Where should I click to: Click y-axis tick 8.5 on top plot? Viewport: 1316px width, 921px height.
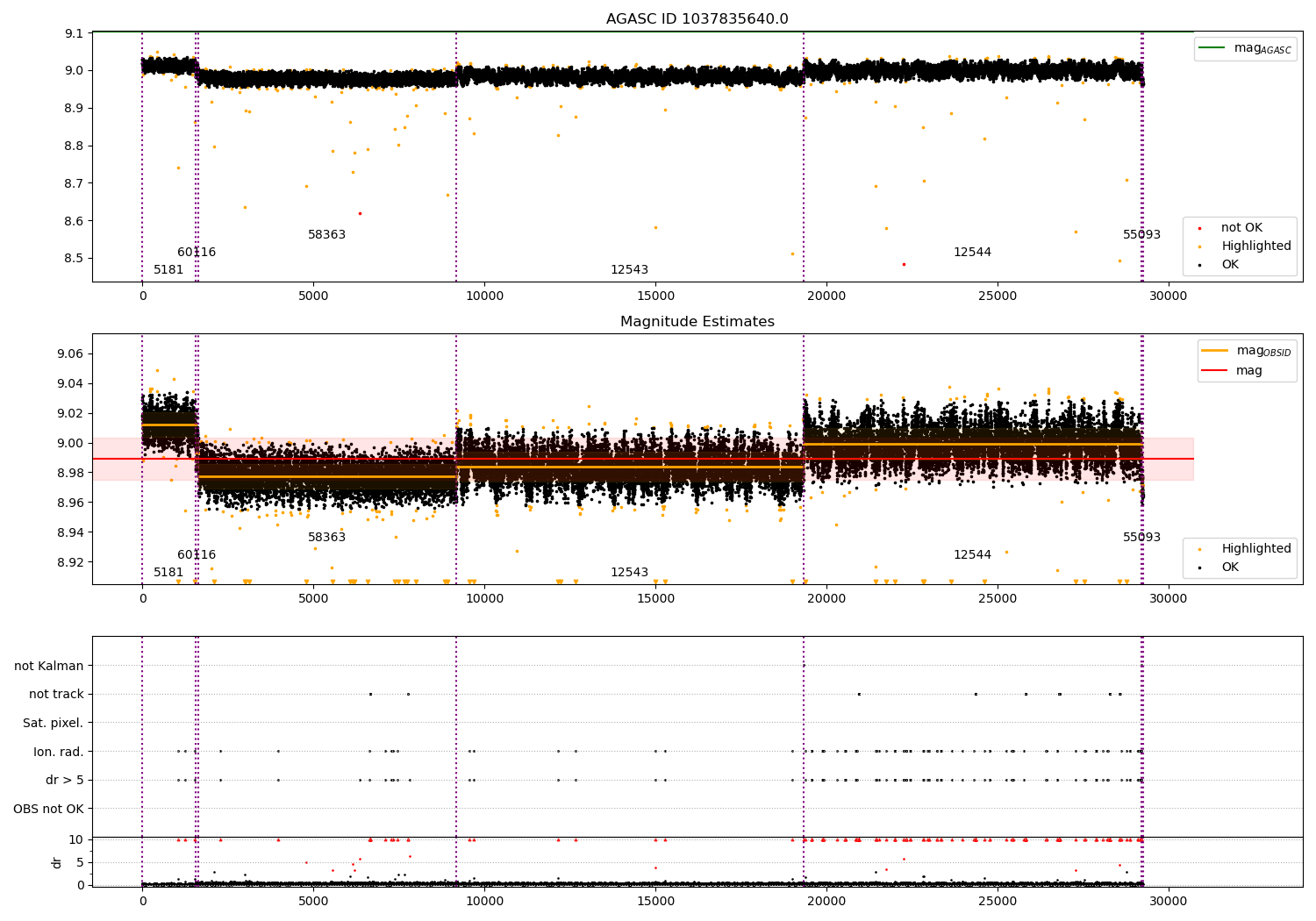pos(75,259)
